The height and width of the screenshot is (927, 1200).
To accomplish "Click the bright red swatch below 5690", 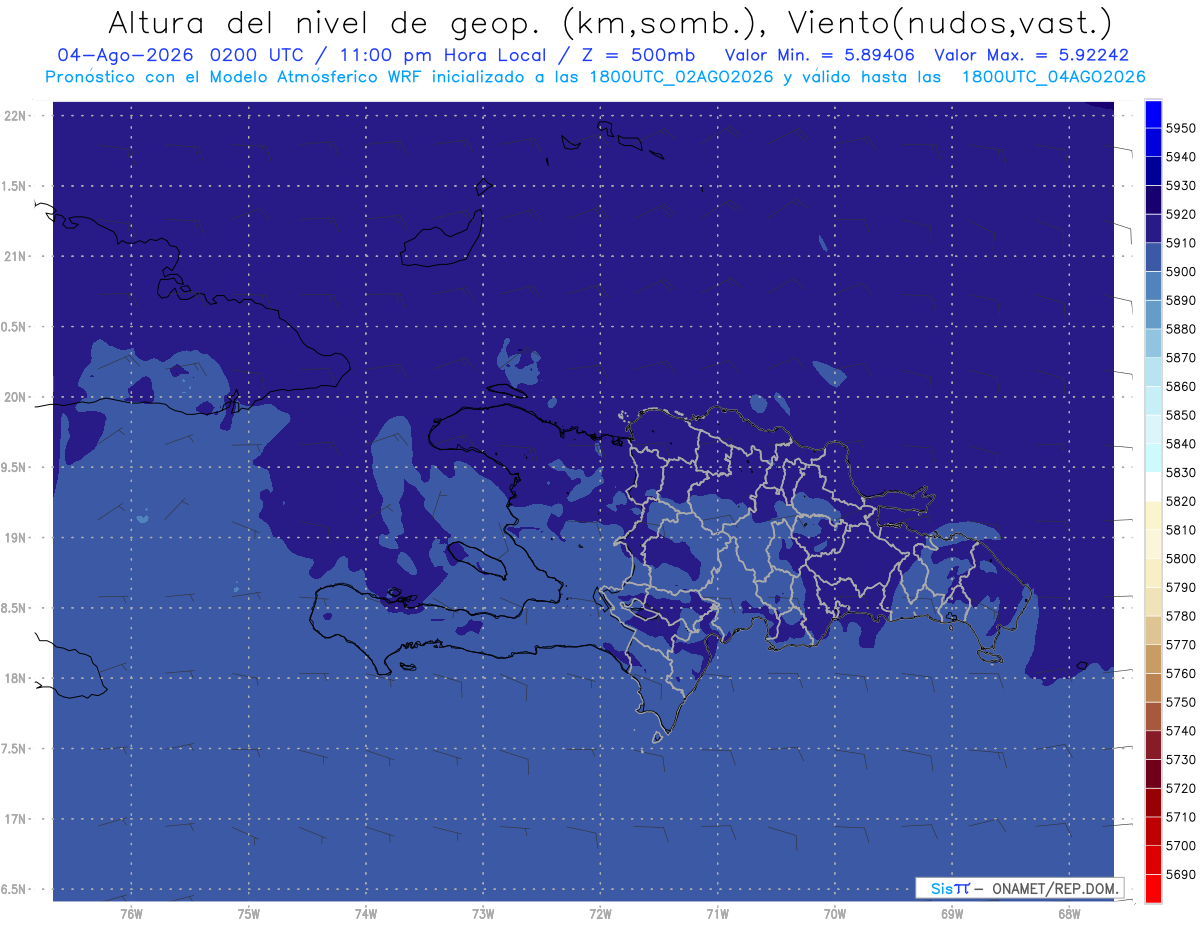I will pos(1153,888).
